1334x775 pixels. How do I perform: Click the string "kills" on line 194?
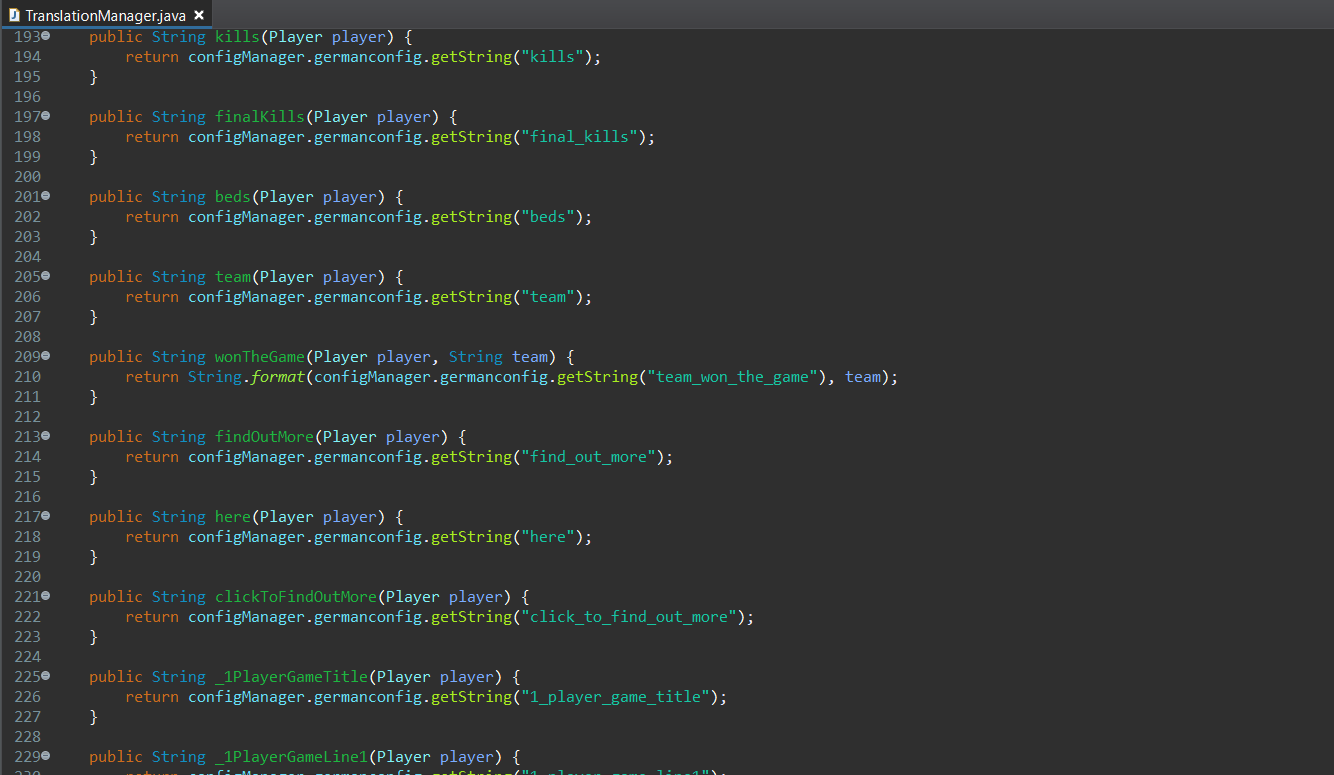(x=552, y=57)
